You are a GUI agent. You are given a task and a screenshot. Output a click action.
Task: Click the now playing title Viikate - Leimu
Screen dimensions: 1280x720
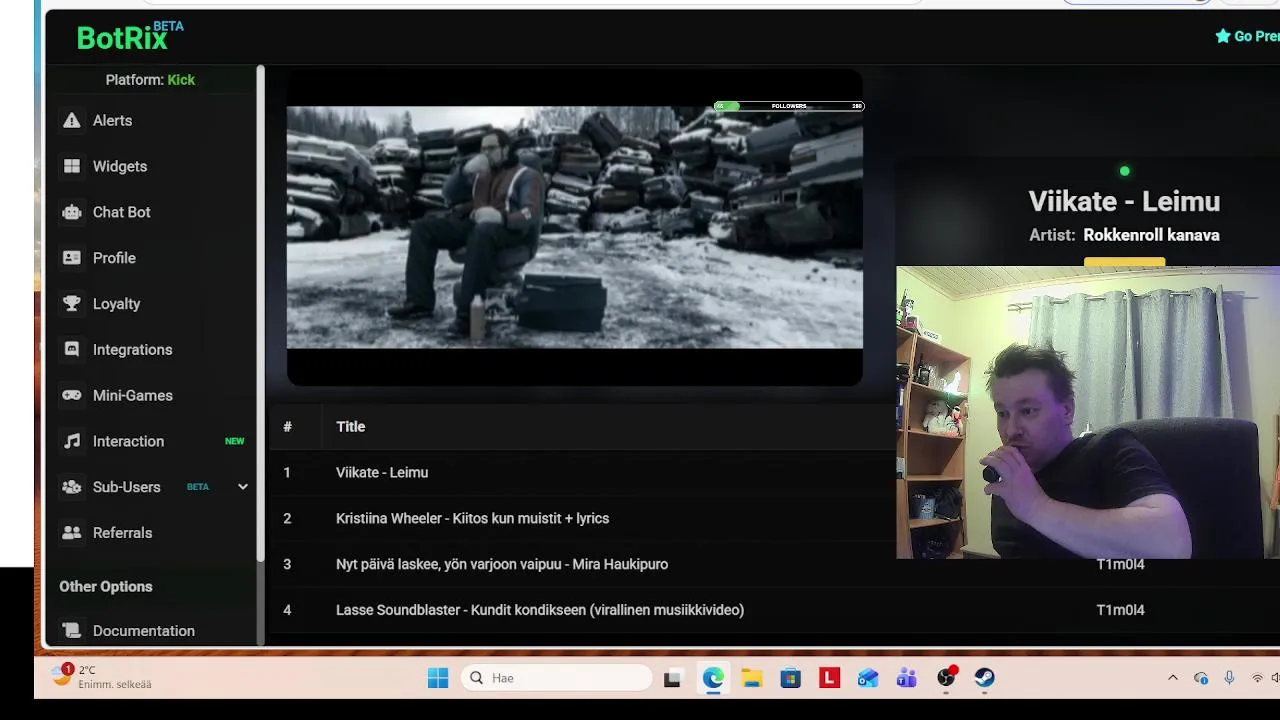[1124, 201]
